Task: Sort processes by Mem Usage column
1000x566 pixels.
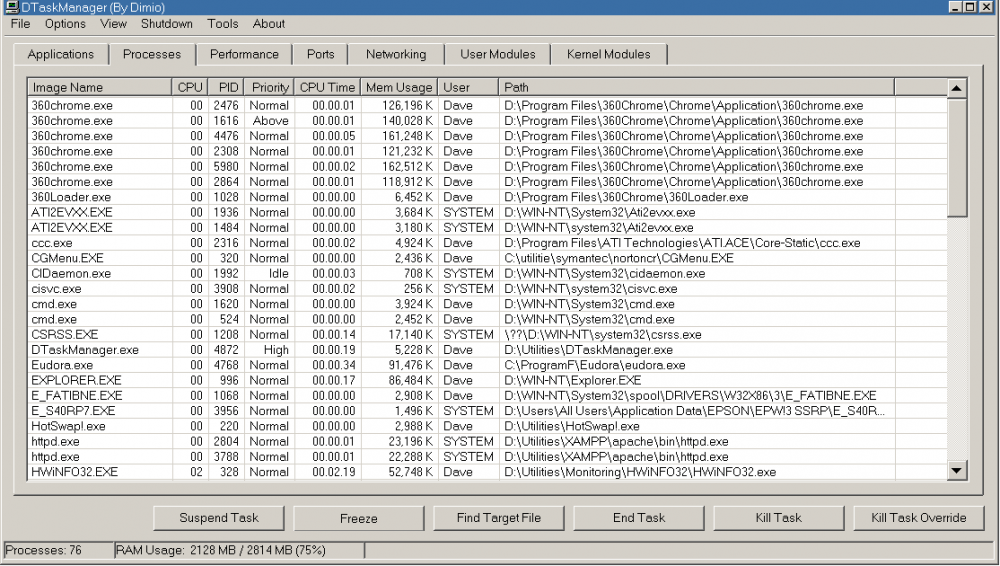Action: 399,87
